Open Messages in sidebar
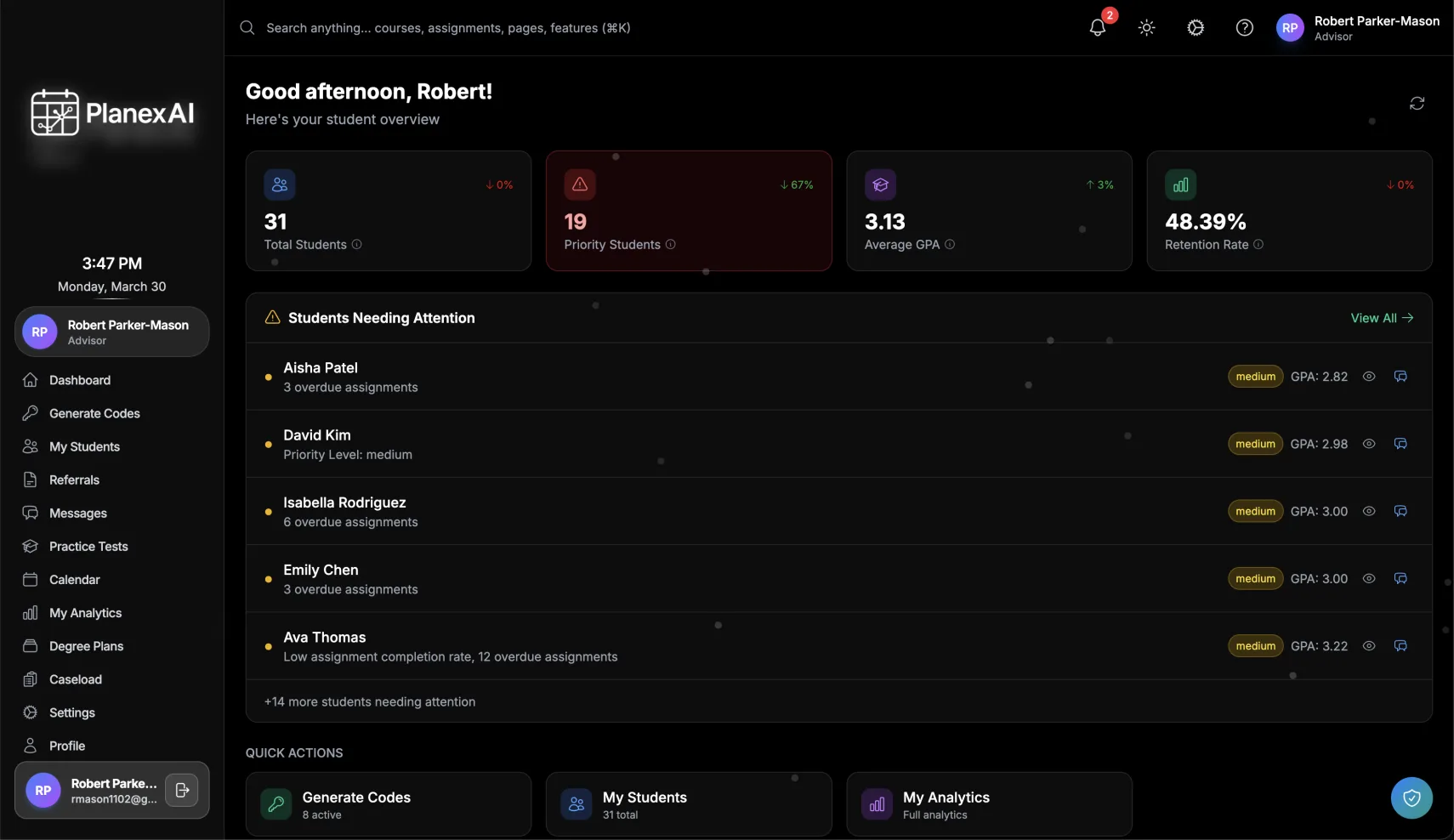 point(111,514)
